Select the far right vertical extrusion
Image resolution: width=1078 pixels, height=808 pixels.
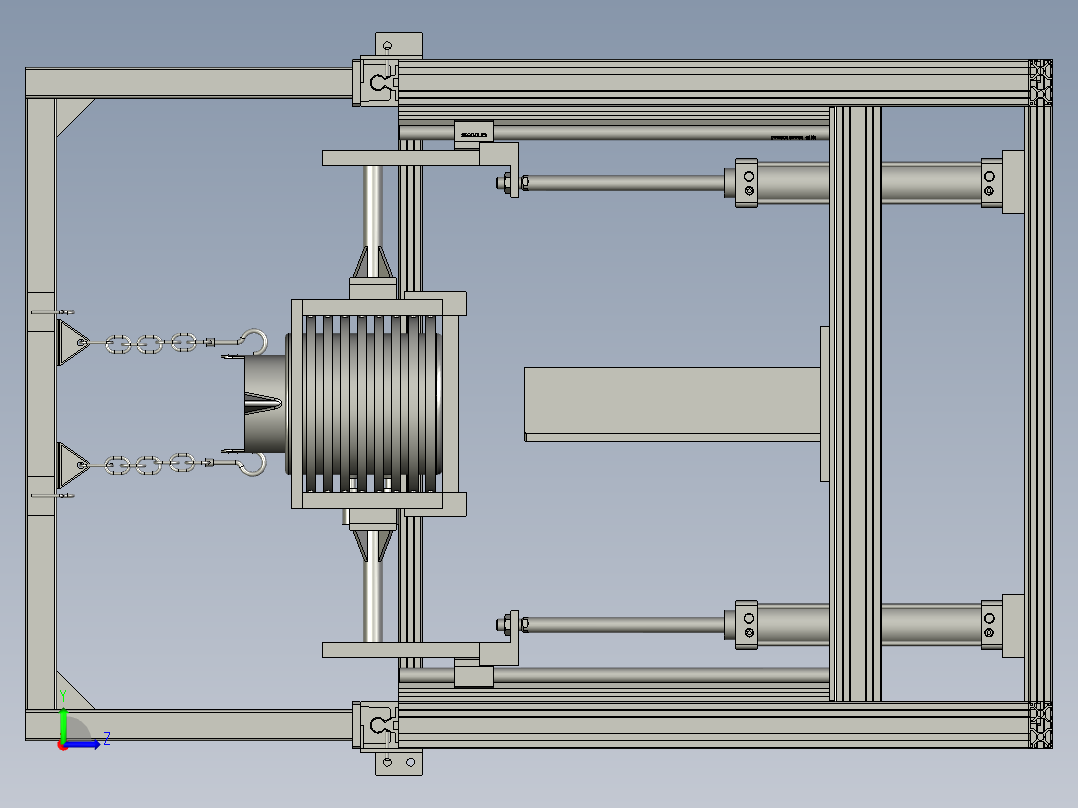(1038, 404)
